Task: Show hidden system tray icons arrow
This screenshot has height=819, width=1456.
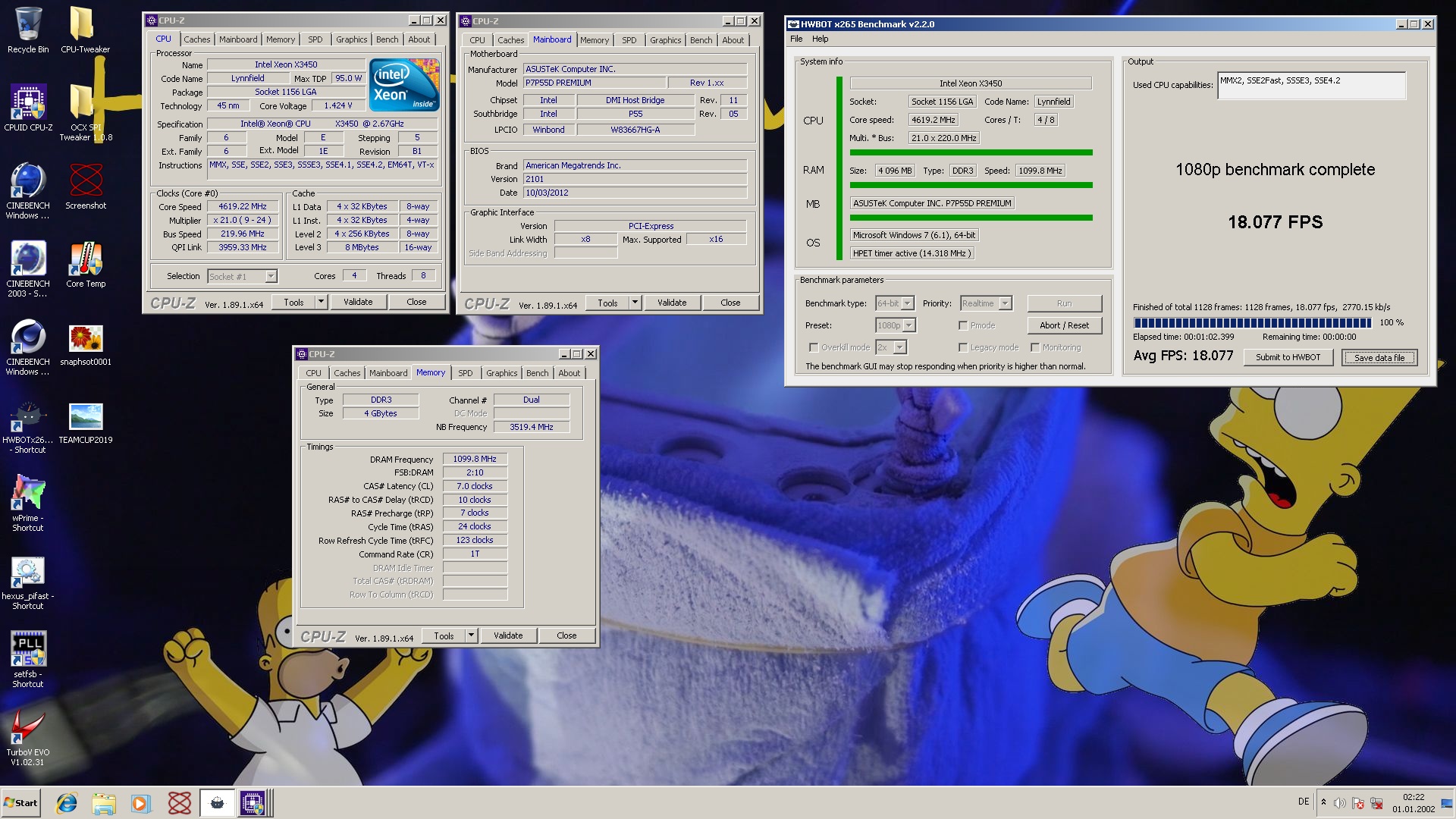Action: (1323, 802)
